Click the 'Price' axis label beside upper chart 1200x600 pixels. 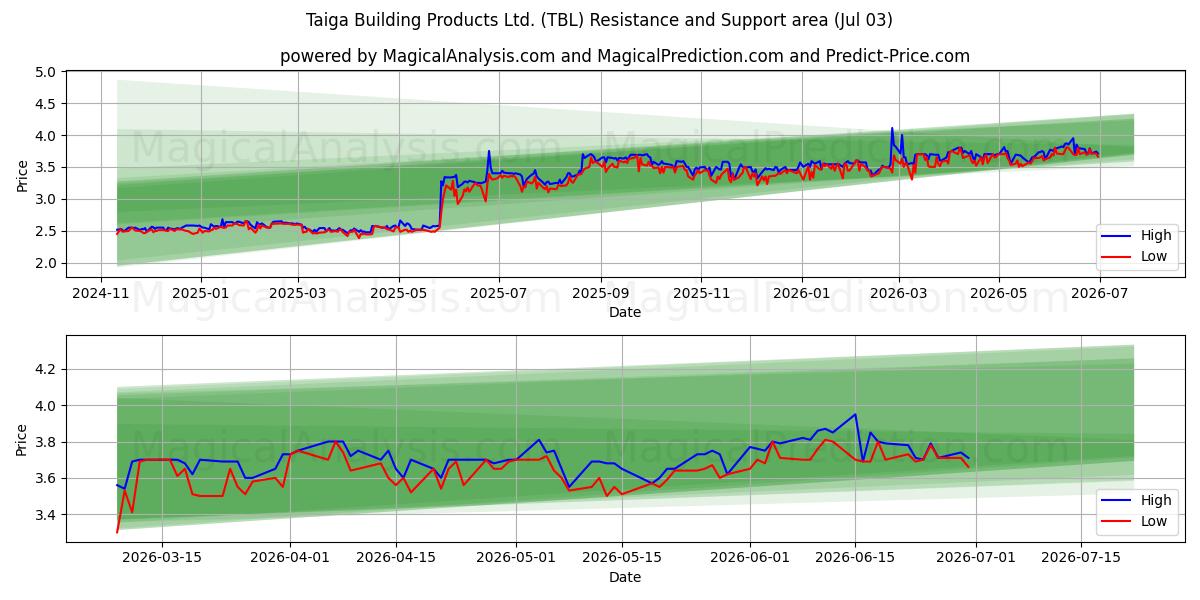(22, 175)
